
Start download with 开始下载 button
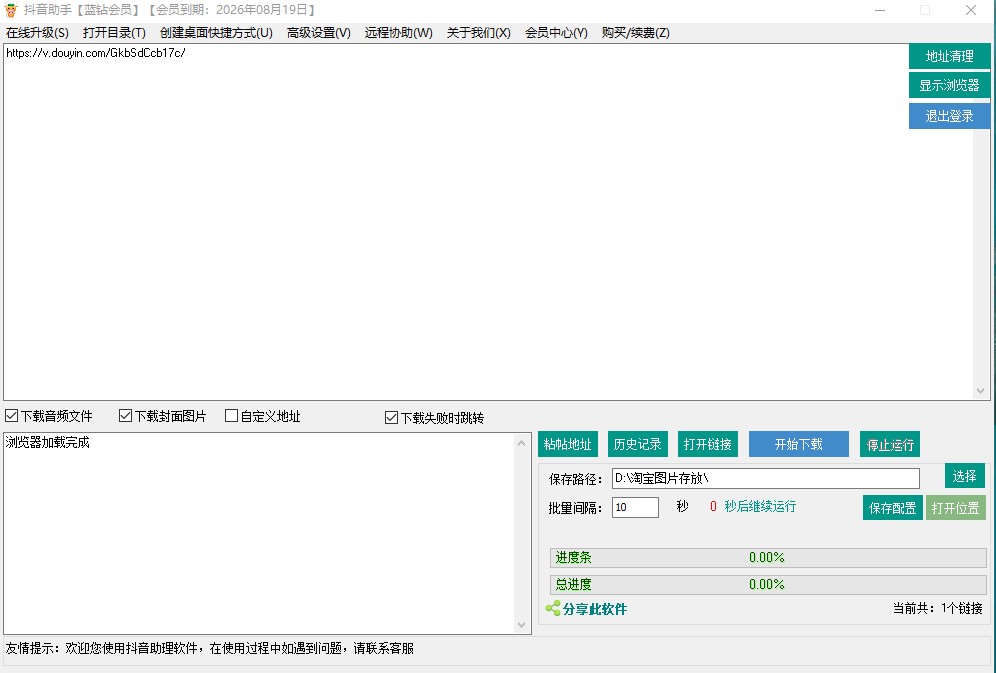click(798, 444)
